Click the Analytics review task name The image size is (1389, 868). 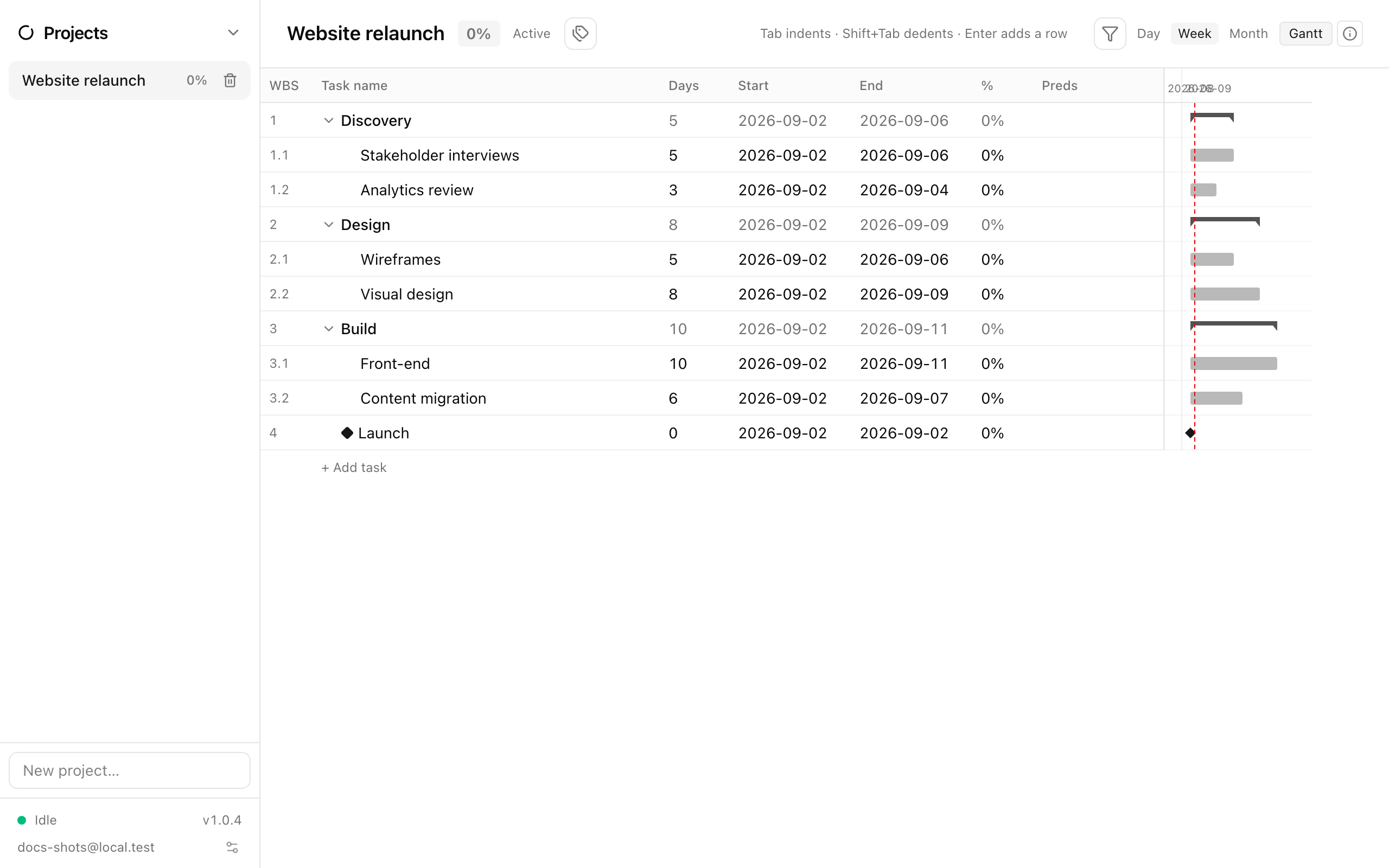point(417,190)
